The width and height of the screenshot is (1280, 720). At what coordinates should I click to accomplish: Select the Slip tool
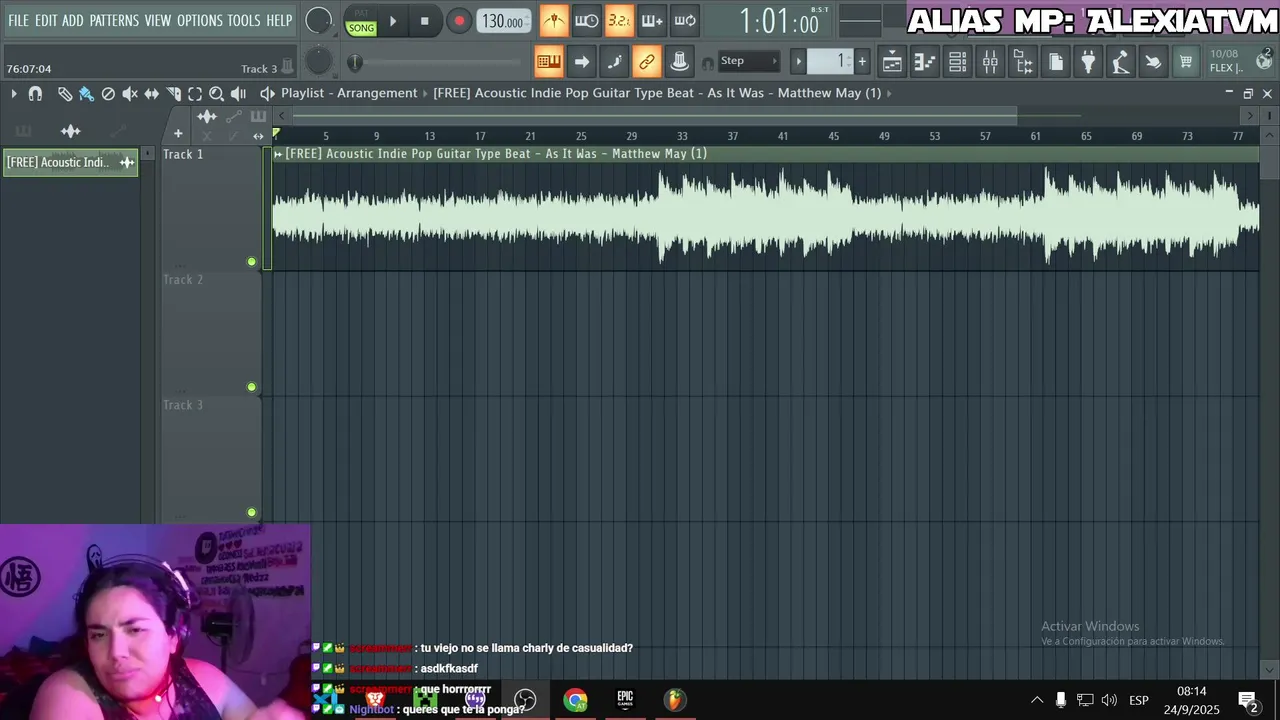152,93
